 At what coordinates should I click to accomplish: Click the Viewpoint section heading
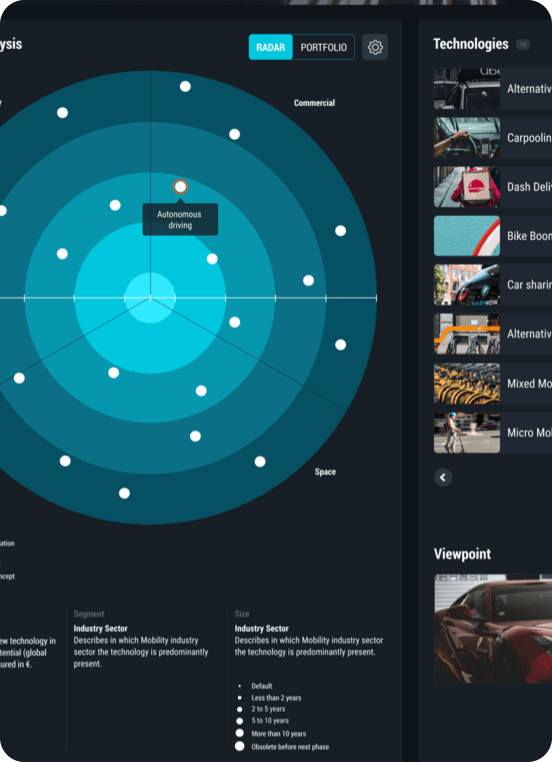(462, 554)
